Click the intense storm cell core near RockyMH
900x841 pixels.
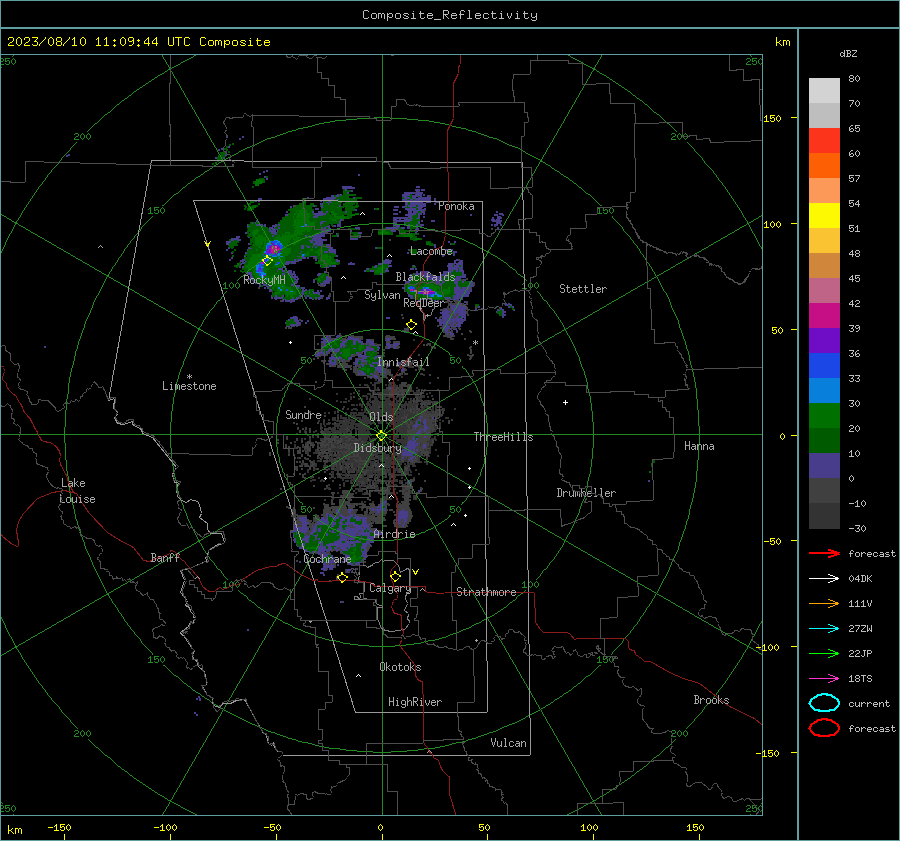point(273,249)
